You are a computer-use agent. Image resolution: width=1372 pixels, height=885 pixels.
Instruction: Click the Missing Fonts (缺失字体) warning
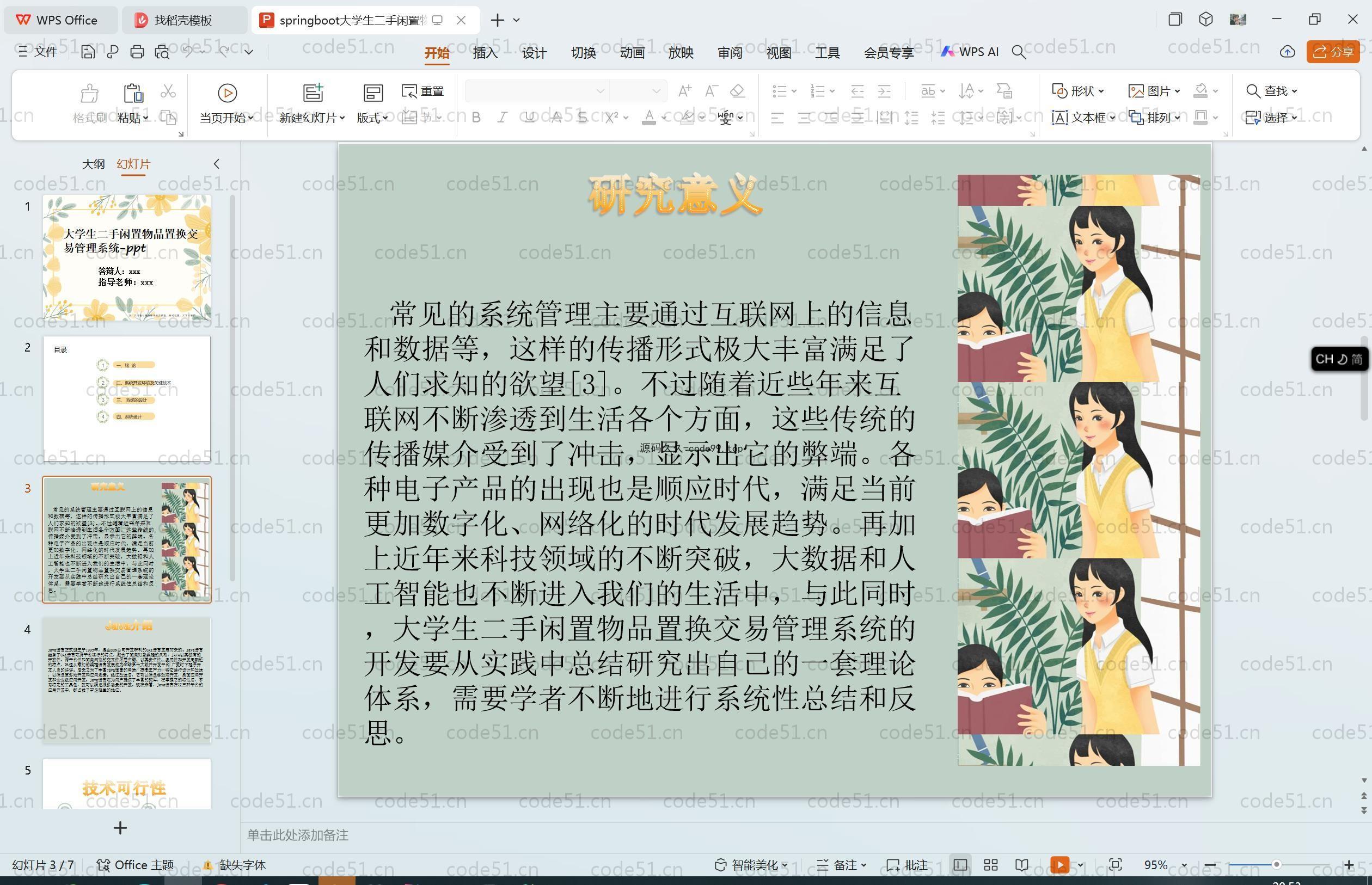click(235, 865)
